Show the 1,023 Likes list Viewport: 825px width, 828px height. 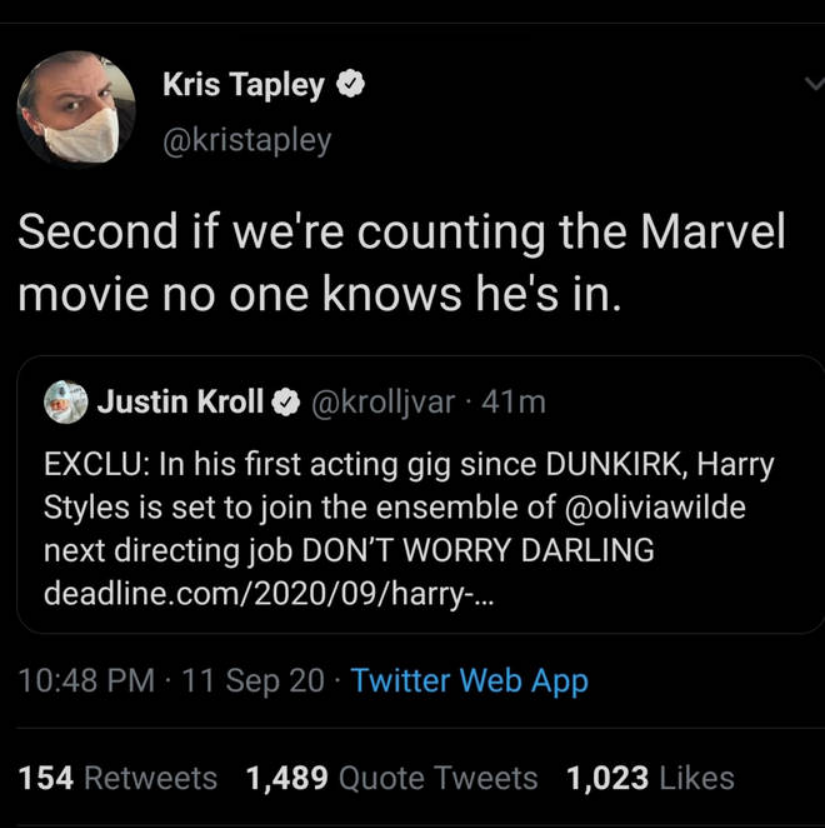coord(650,777)
